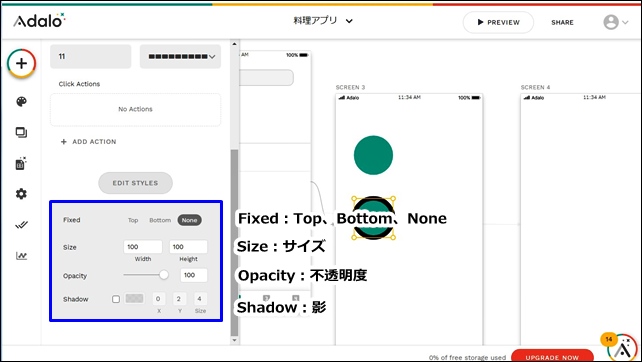Viewport: 642px width, 362px height.
Task: Open the border style dropdown
Action: pos(181,57)
